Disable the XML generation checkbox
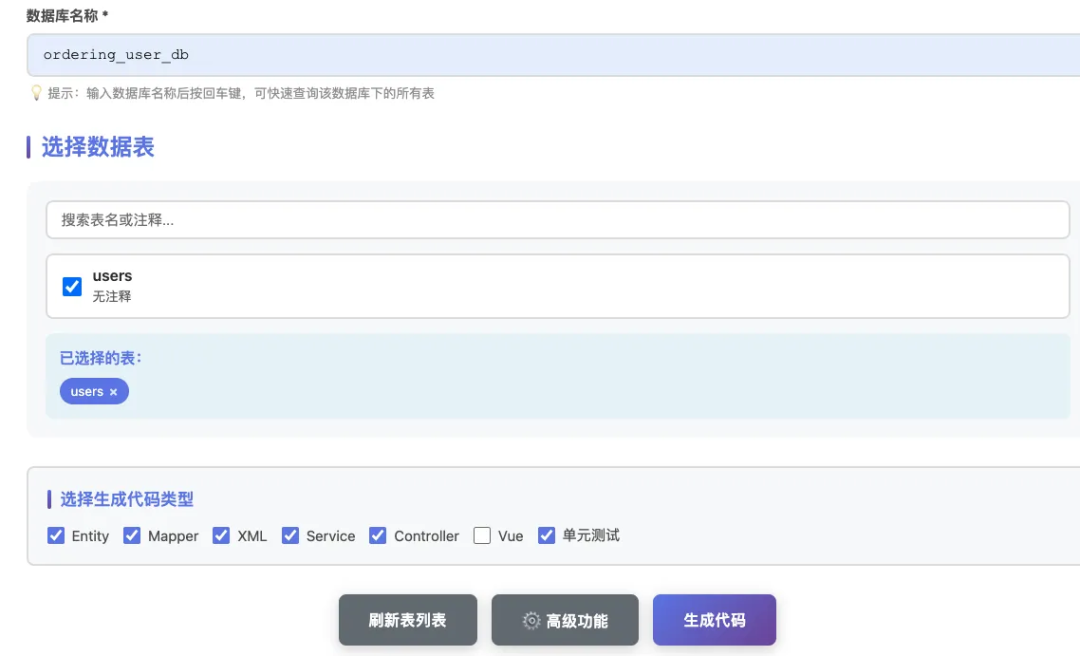1080x656 pixels. 221,536
